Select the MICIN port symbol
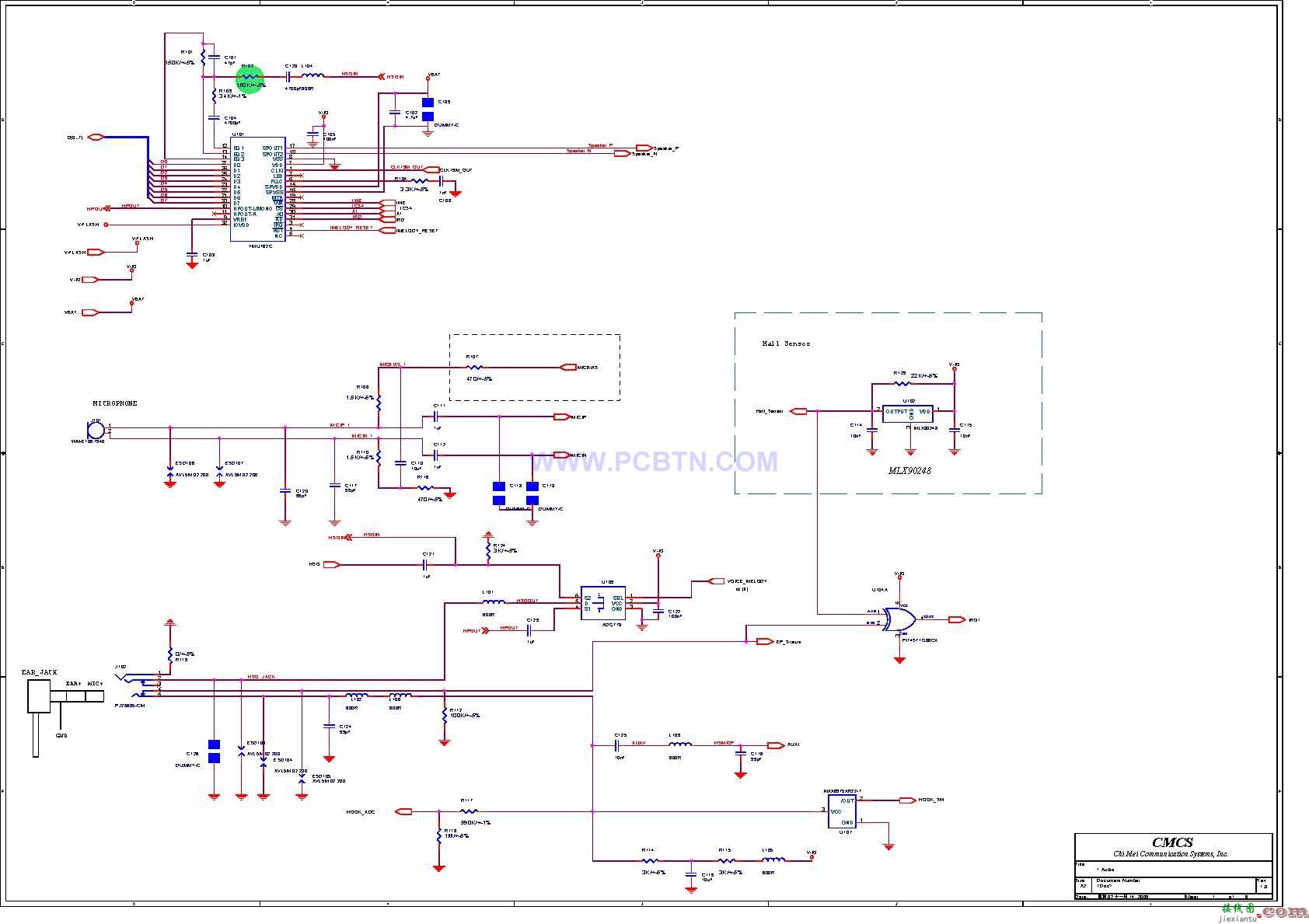The image size is (1309, 924). pos(561,455)
